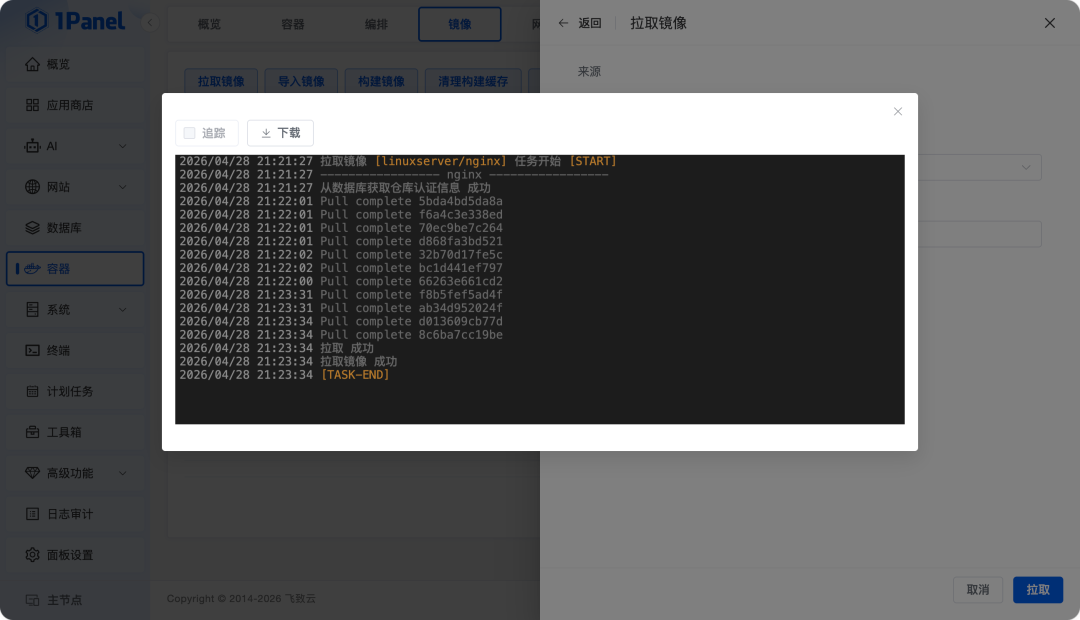Close the 拉取镜像 drawer
The width and height of the screenshot is (1080, 620).
1050,23
